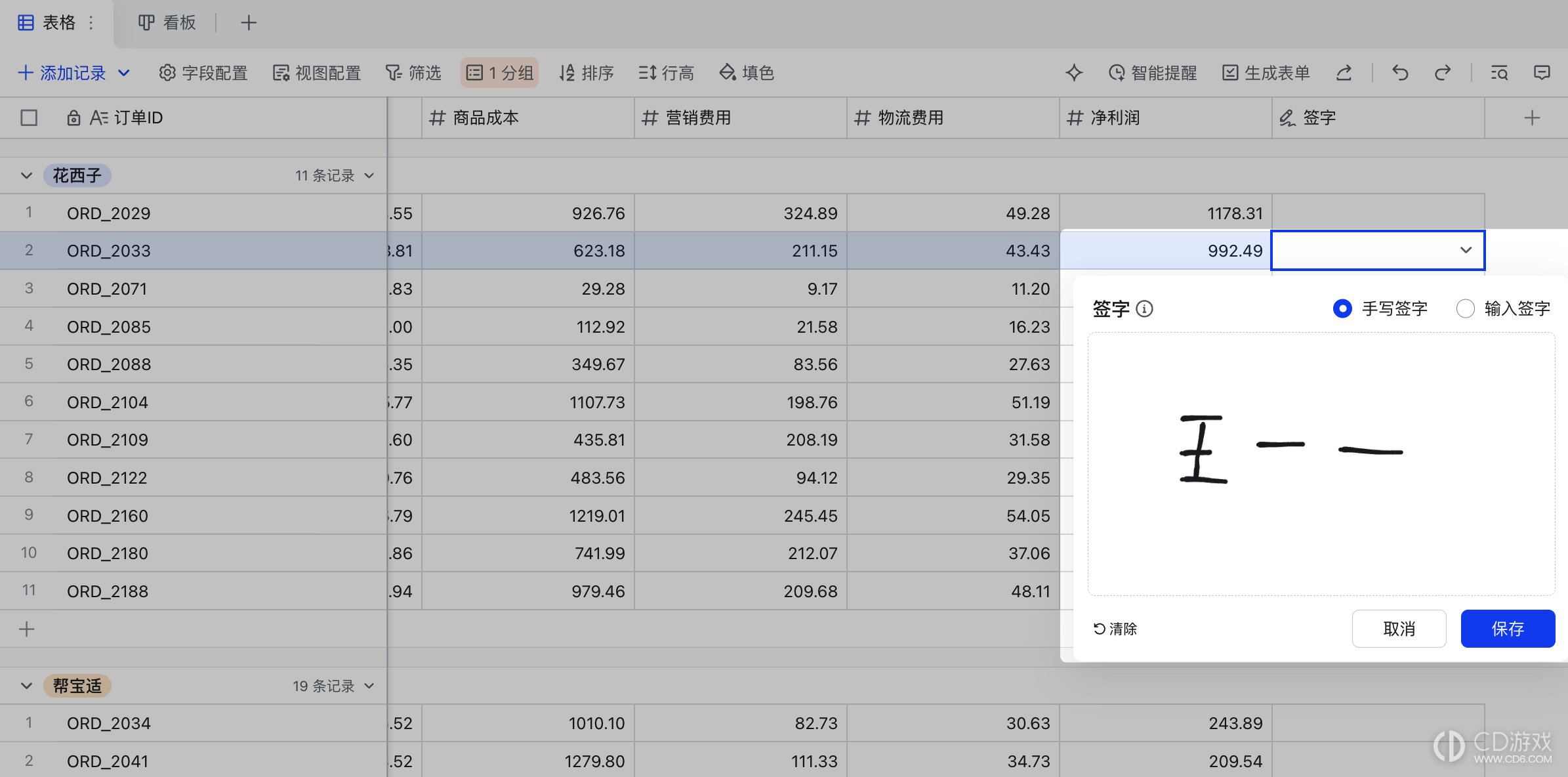The height and width of the screenshot is (777, 1568).
Task: Open the search records icon
Action: 1499,73
